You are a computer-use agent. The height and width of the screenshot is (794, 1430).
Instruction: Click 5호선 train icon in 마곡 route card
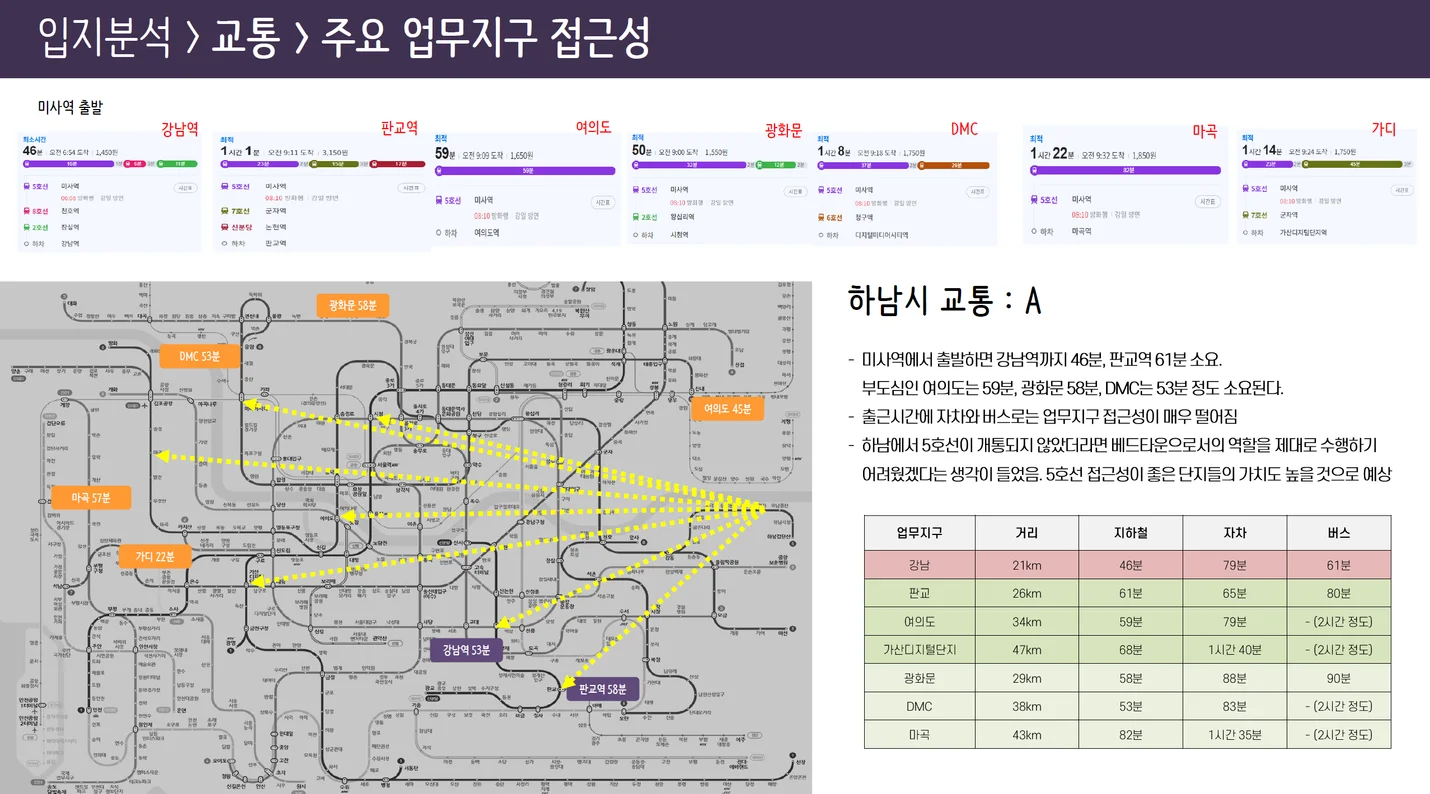(x=1033, y=199)
